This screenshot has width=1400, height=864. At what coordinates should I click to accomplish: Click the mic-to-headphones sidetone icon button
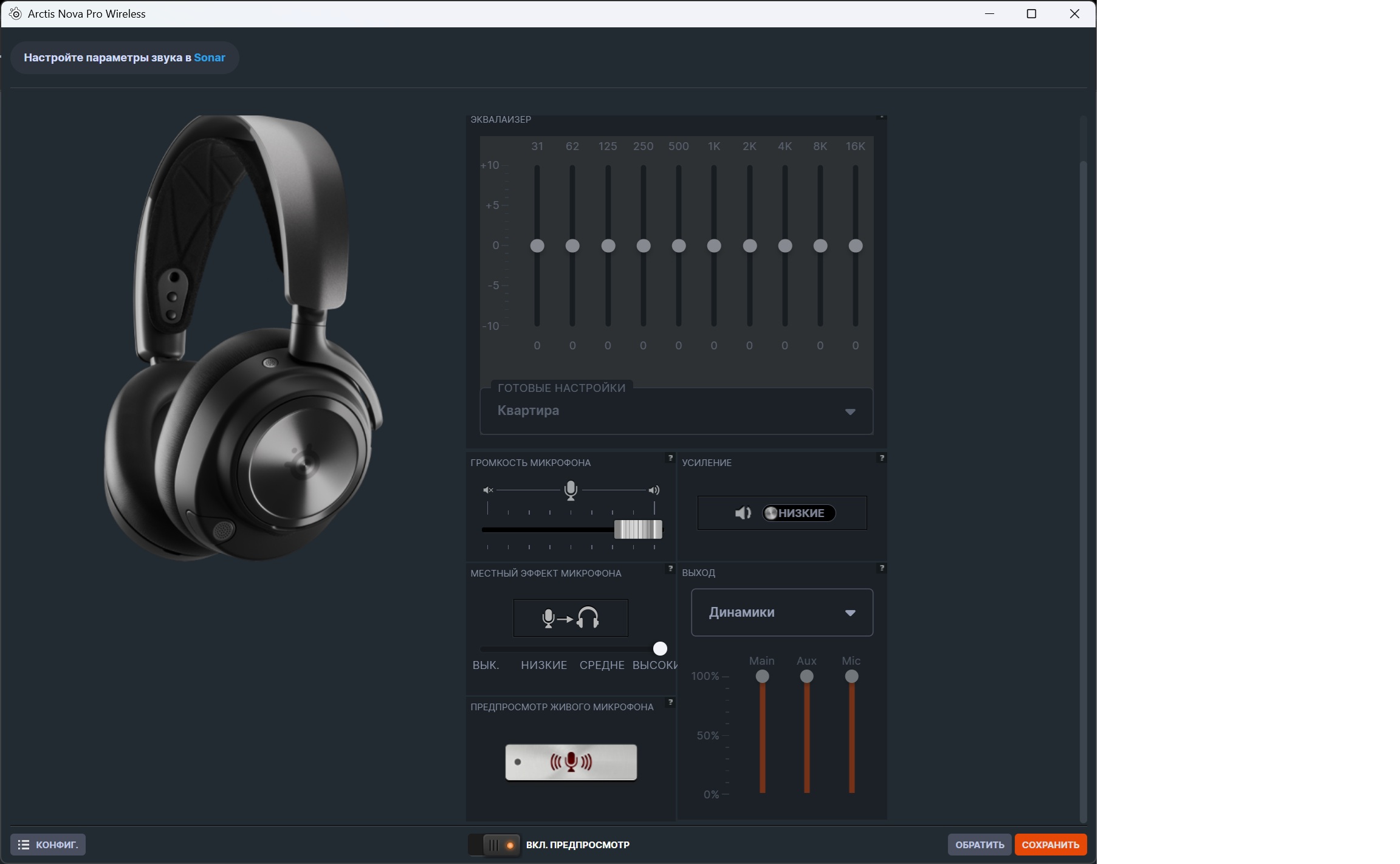(x=571, y=618)
